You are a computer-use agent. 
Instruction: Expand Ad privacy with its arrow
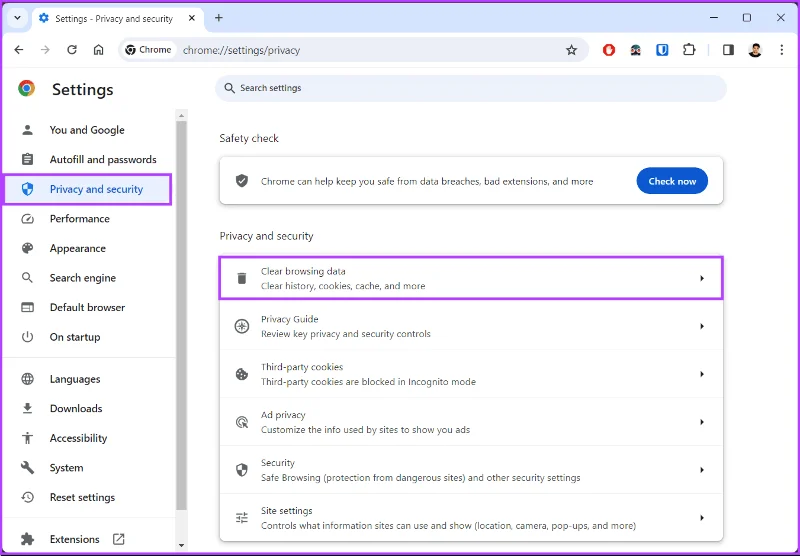702,422
